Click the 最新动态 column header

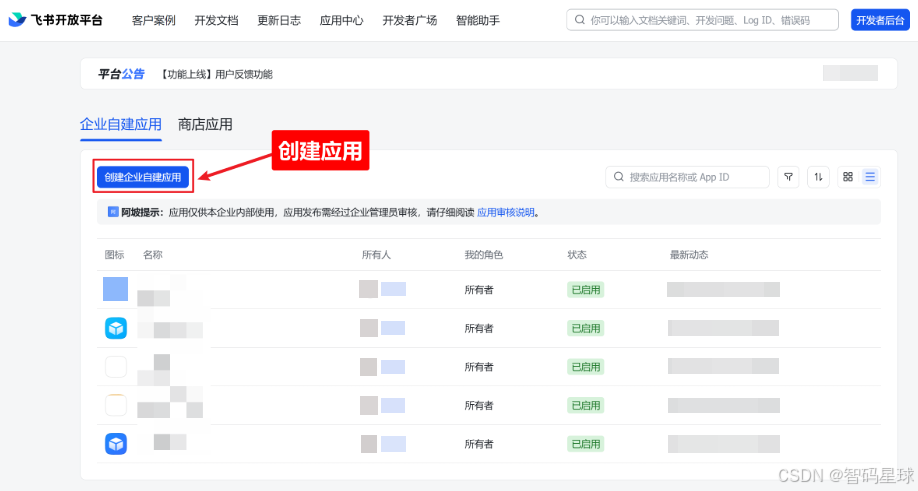689,255
